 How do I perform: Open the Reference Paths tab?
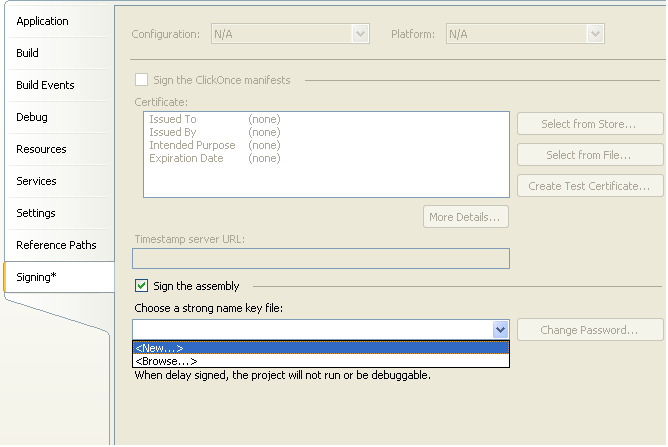[56, 245]
